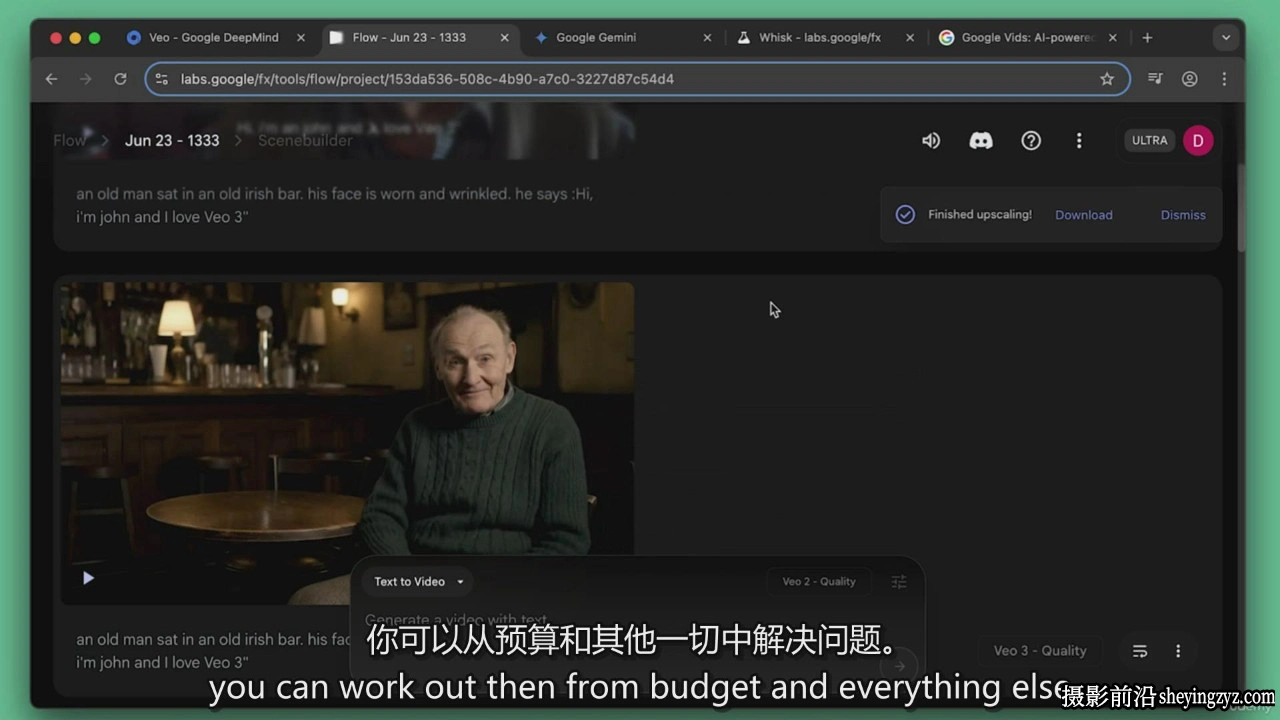Switch to the Google Vids tab
Screen dimensions: 1280x720
click(1027, 38)
